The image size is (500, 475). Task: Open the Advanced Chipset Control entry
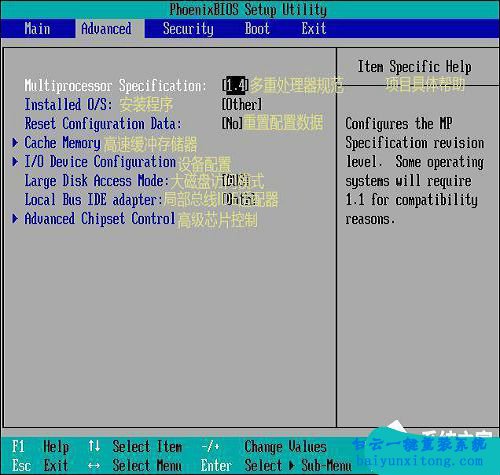pos(100,219)
